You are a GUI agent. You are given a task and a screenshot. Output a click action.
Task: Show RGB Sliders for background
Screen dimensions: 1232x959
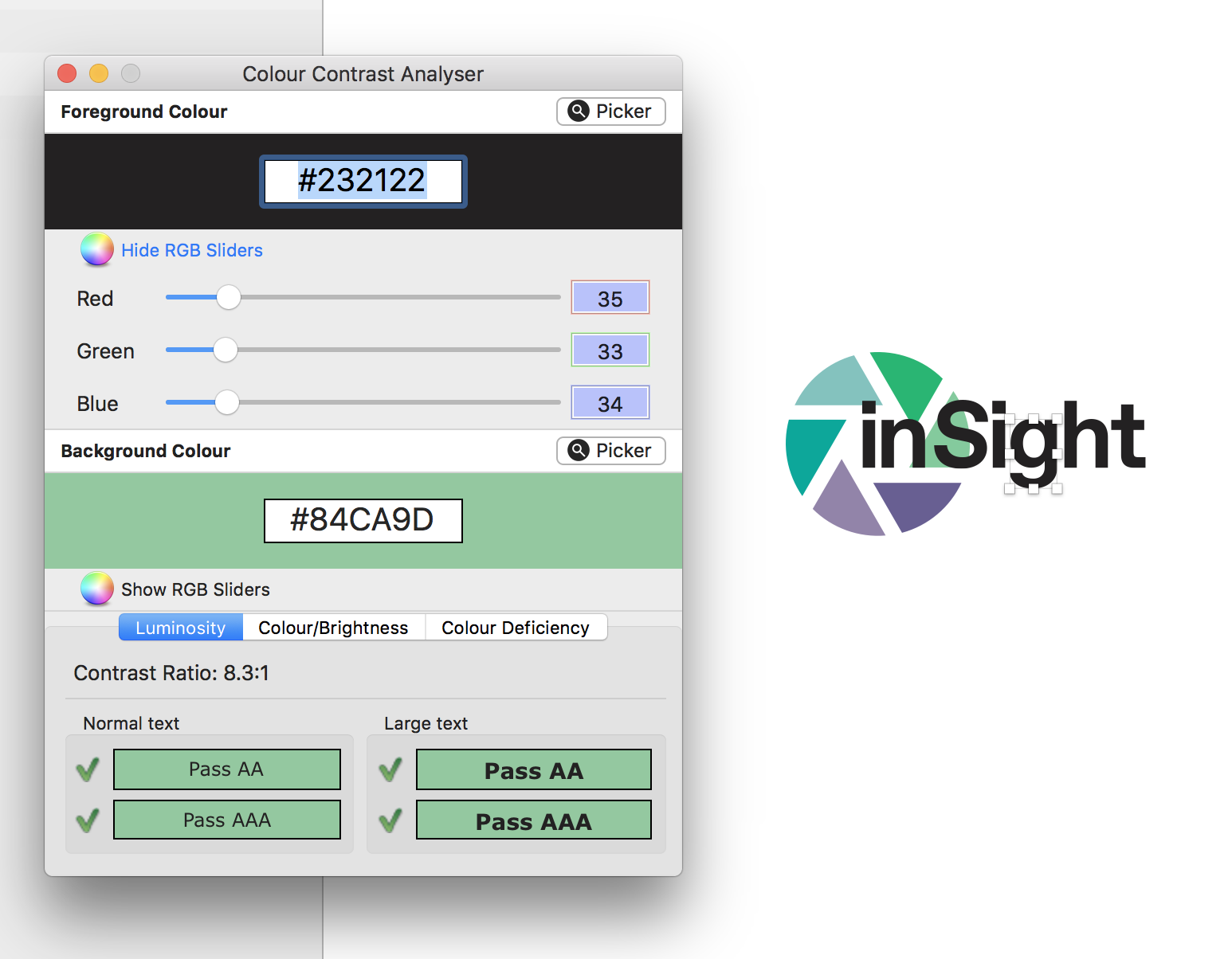(195, 589)
